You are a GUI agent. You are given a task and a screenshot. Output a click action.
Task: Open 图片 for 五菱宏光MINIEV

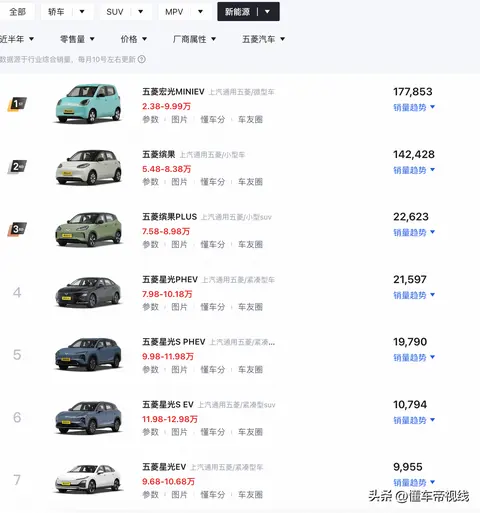179,119
